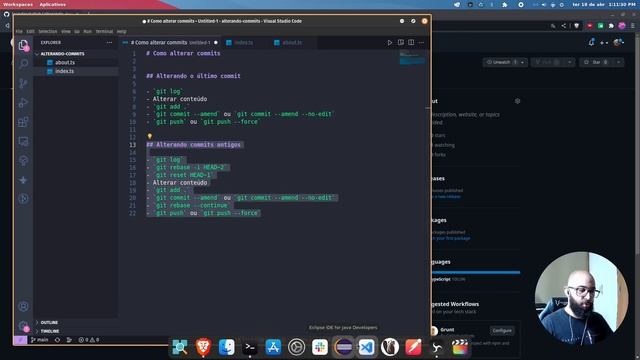Open the Extensions view

(x=23, y=122)
